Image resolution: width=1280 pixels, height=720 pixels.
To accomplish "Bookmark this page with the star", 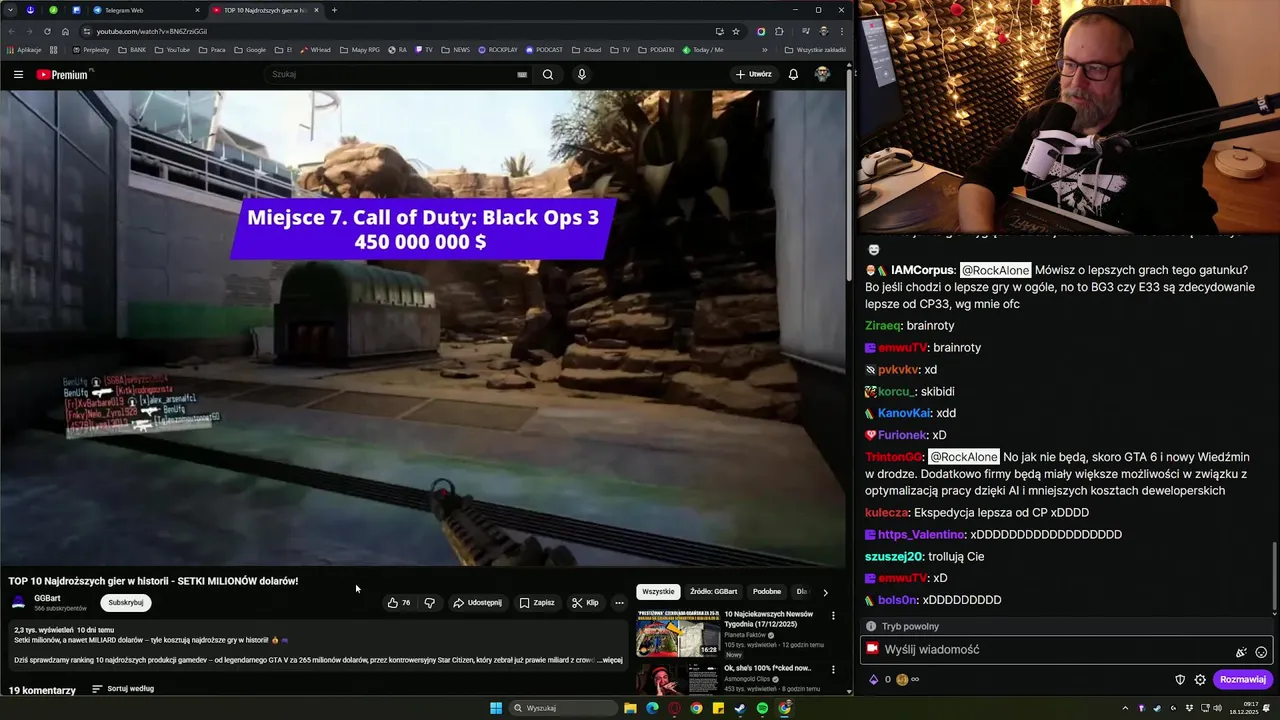I will tap(736, 31).
